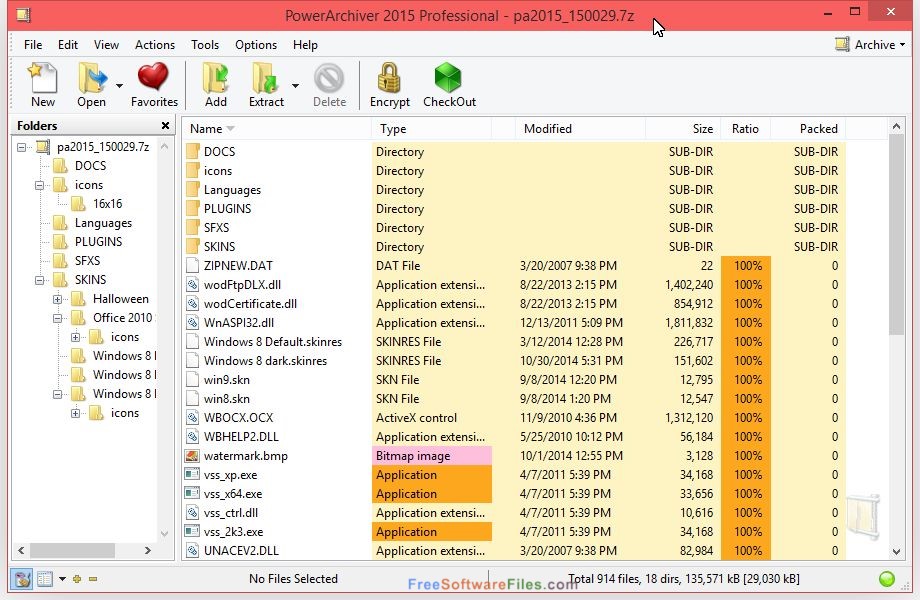Sort by the Modified column header
The image size is (920, 600).
[x=580, y=128]
